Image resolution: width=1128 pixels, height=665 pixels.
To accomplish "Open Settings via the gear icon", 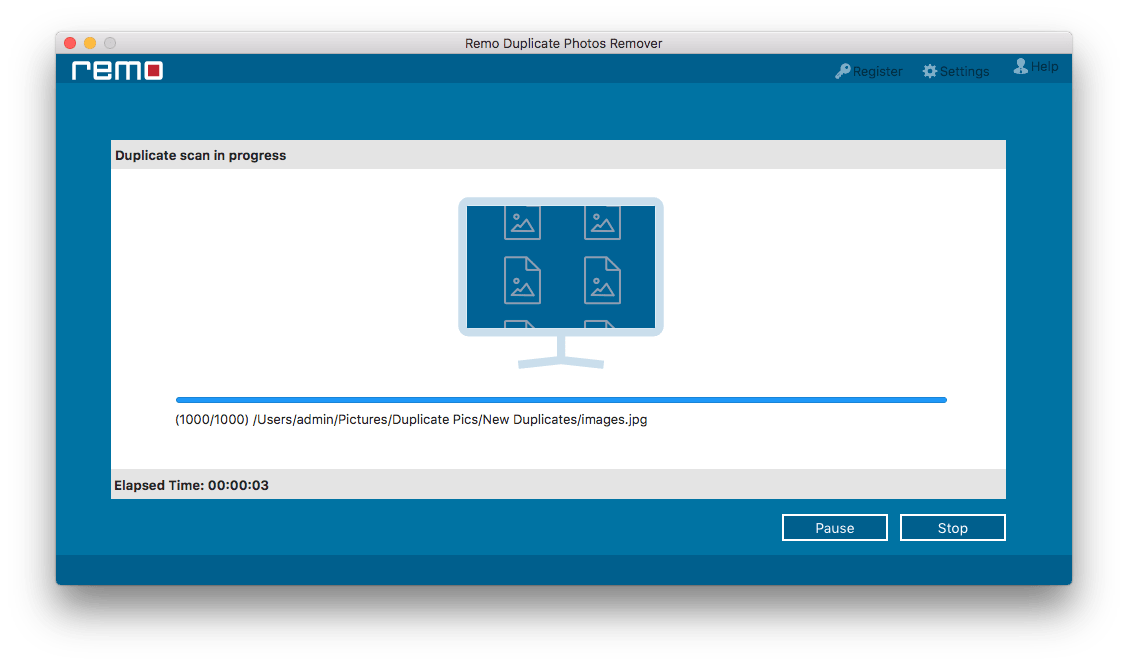I will coord(930,71).
